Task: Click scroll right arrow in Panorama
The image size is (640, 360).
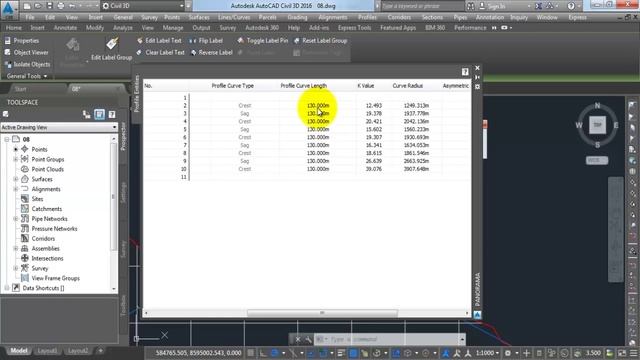Action: point(467,313)
